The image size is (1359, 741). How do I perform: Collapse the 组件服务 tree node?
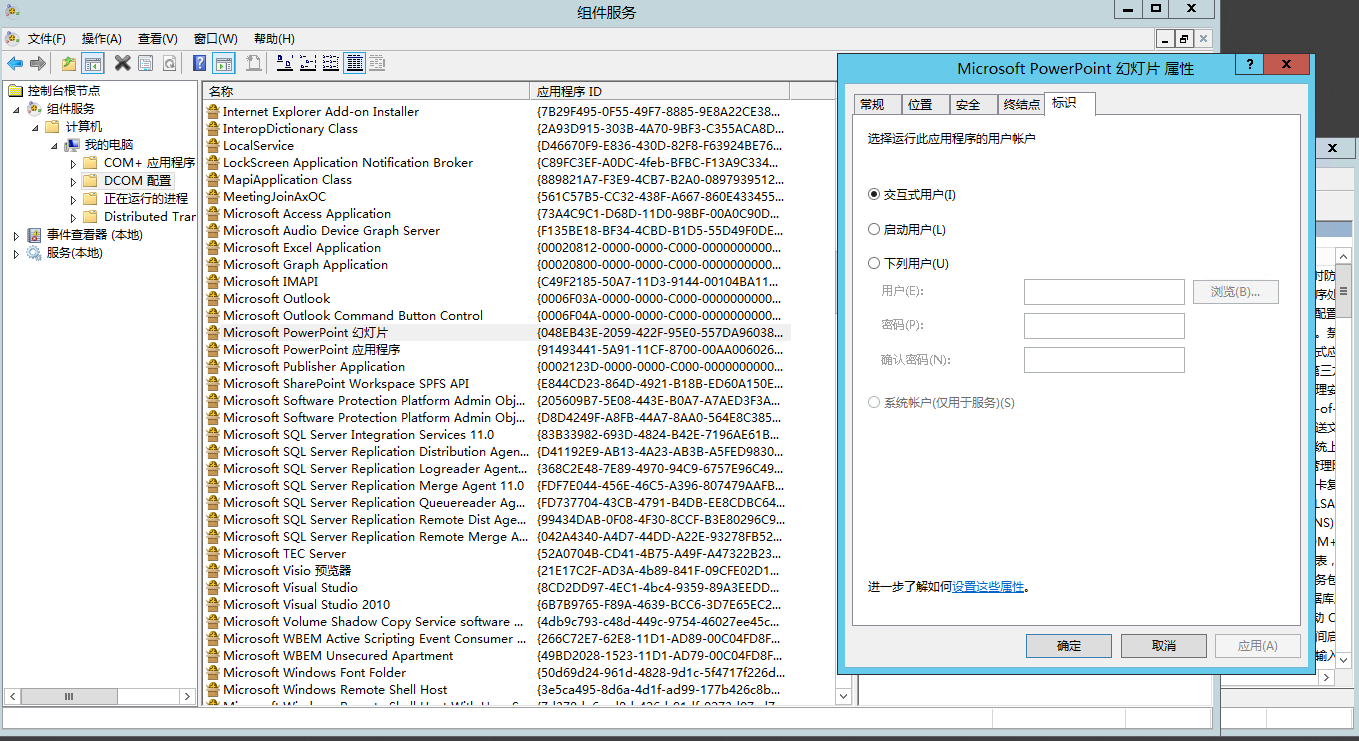pyautogui.click(x=17, y=109)
